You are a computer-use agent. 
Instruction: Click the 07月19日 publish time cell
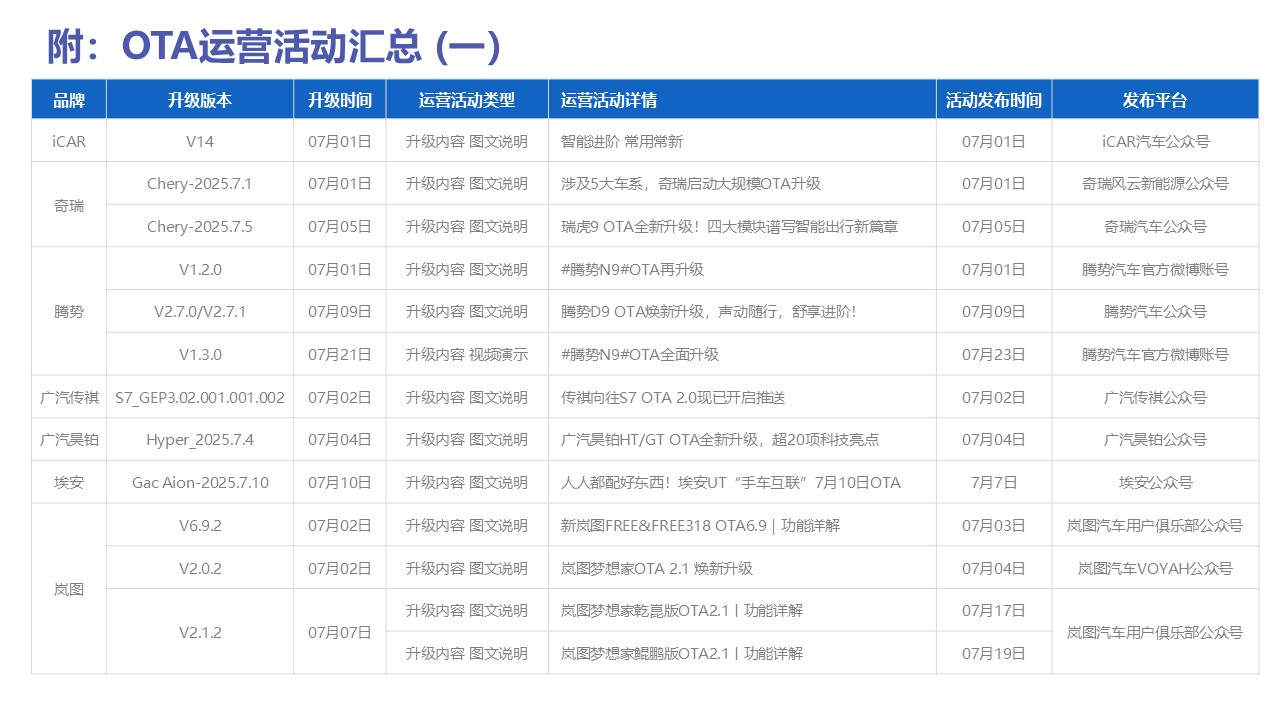point(994,653)
